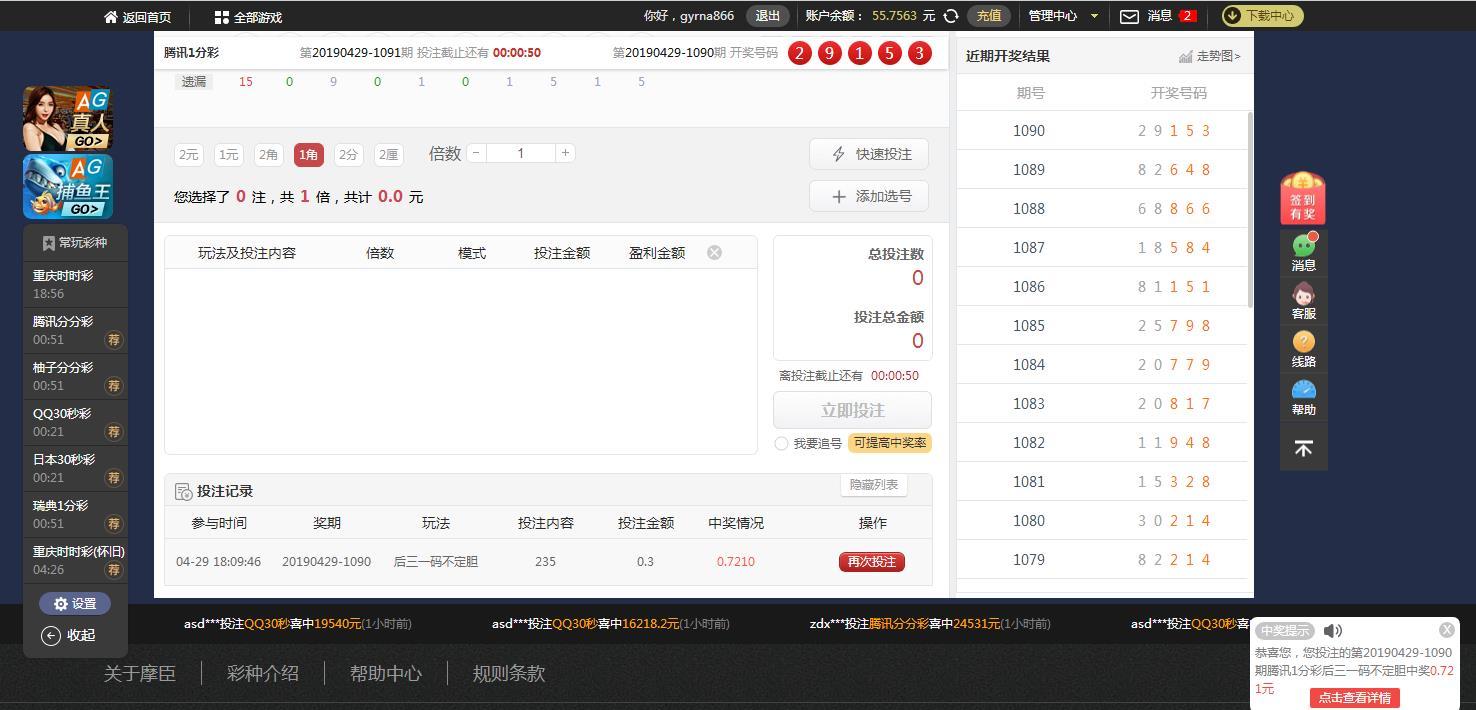The height and width of the screenshot is (710, 1476).
Task: Open 设置 gear button
Action: coord(75,604)
